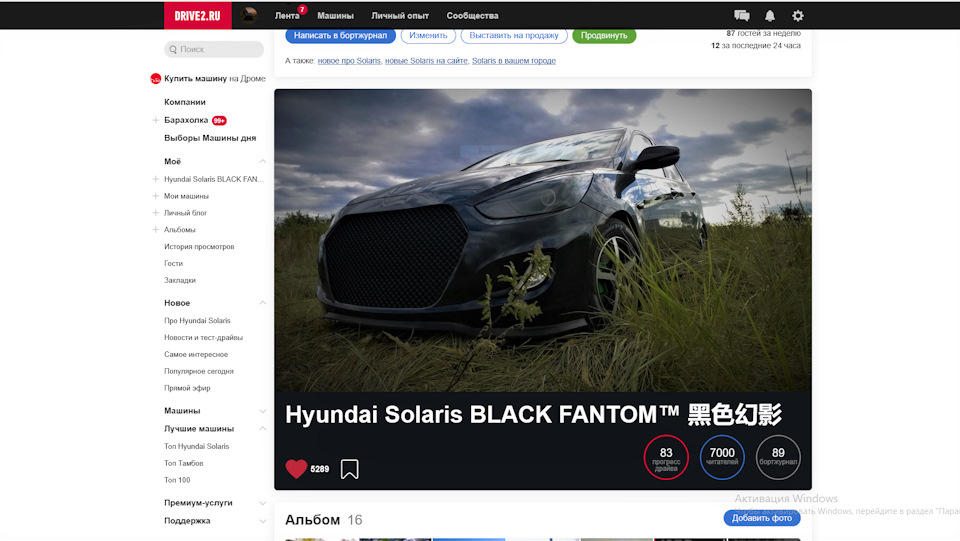Open Компании in the sidebar
This screenshot has height=541, width=960.
pos(185,102)
